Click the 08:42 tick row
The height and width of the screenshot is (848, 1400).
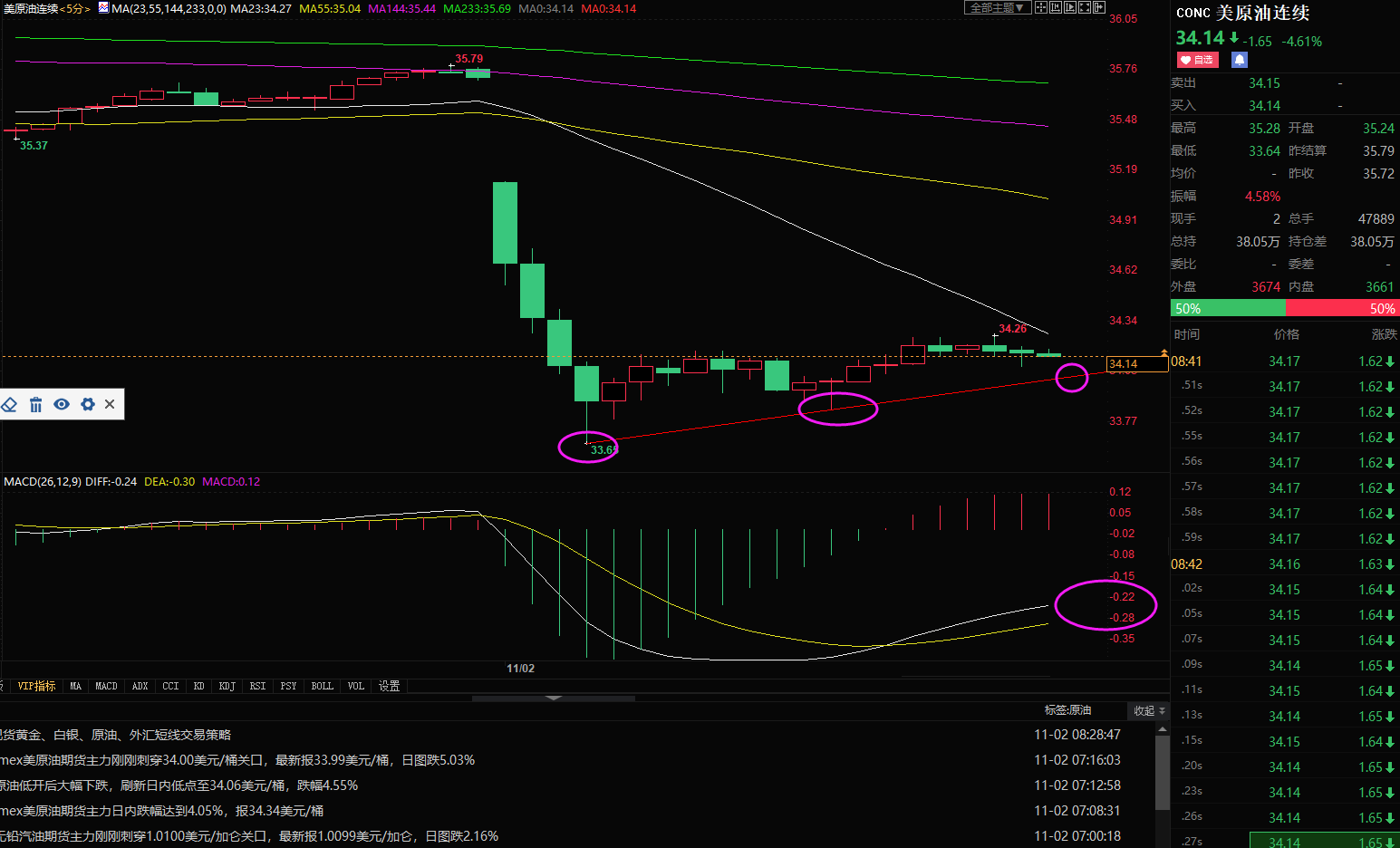[x=1285, y=564]
